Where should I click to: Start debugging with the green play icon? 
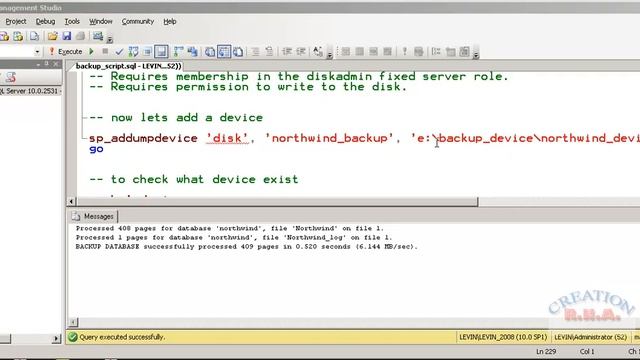(x=91, y=52)
